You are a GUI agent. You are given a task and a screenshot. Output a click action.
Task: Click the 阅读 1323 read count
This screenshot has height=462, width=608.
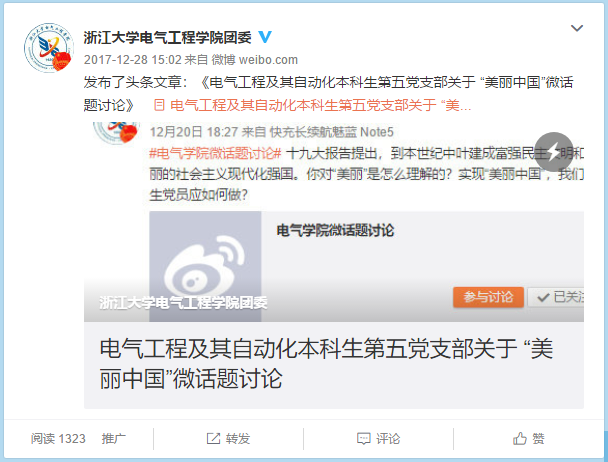58,439
